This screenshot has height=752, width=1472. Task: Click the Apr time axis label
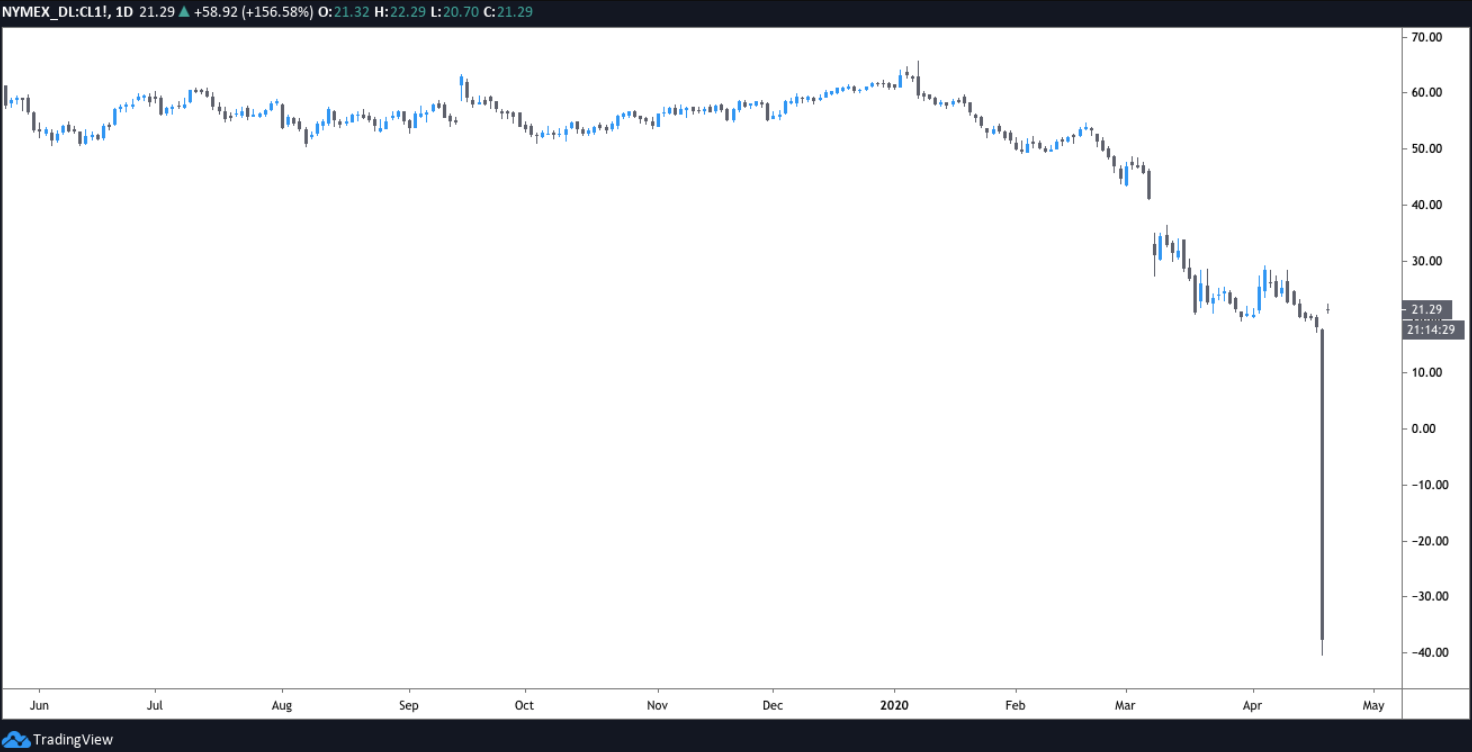(1252, 705)
